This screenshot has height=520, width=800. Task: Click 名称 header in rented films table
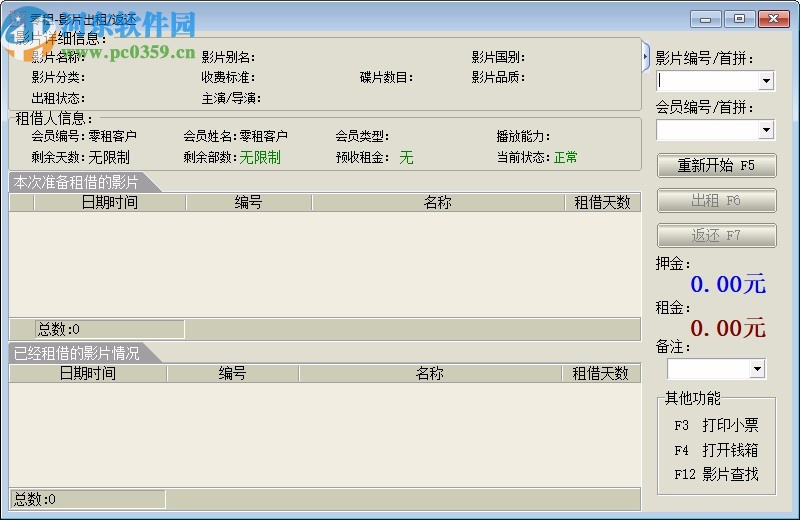point(430,374)
